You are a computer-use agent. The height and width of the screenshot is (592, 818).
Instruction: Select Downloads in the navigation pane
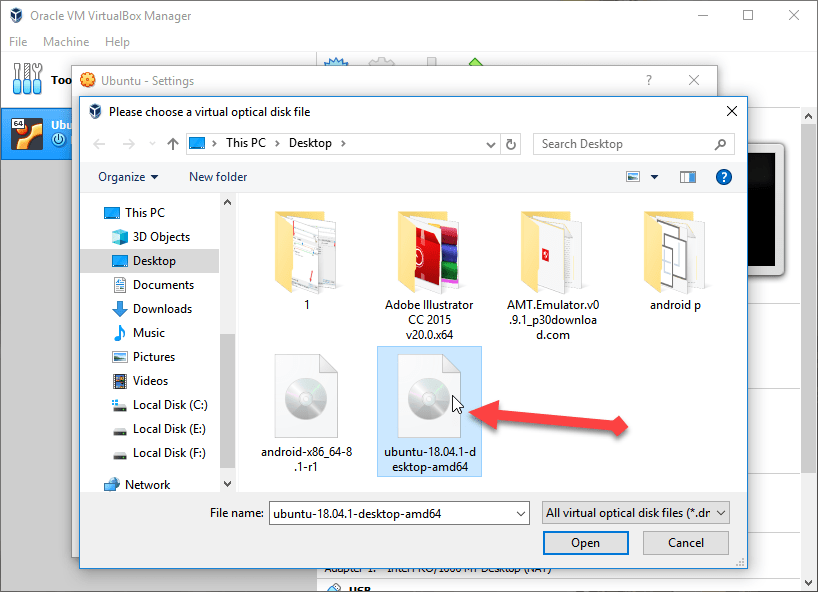(x=162, y=309)
